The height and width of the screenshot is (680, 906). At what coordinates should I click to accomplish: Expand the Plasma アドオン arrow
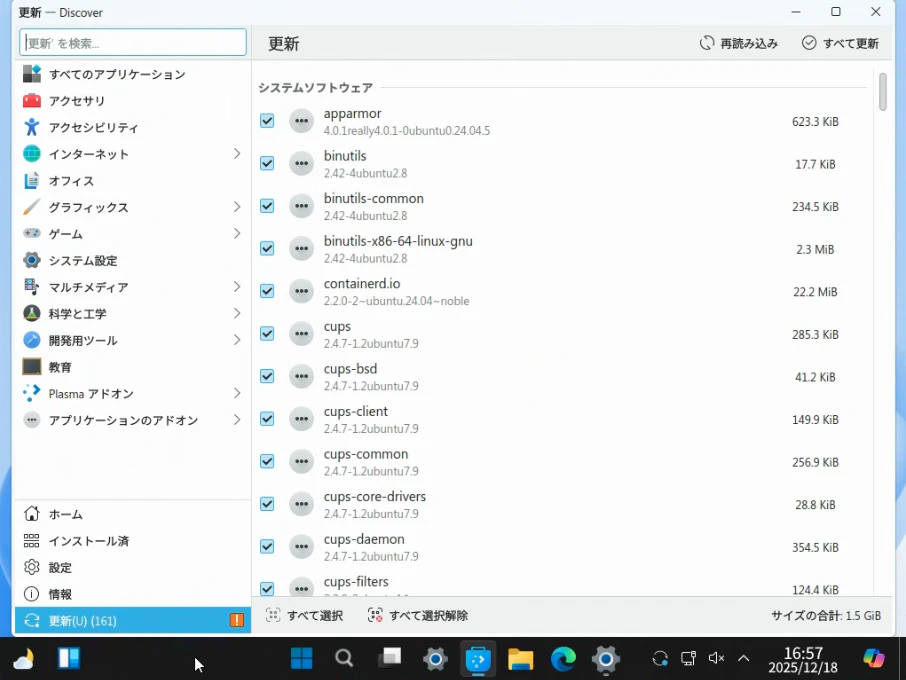point(237,393)
